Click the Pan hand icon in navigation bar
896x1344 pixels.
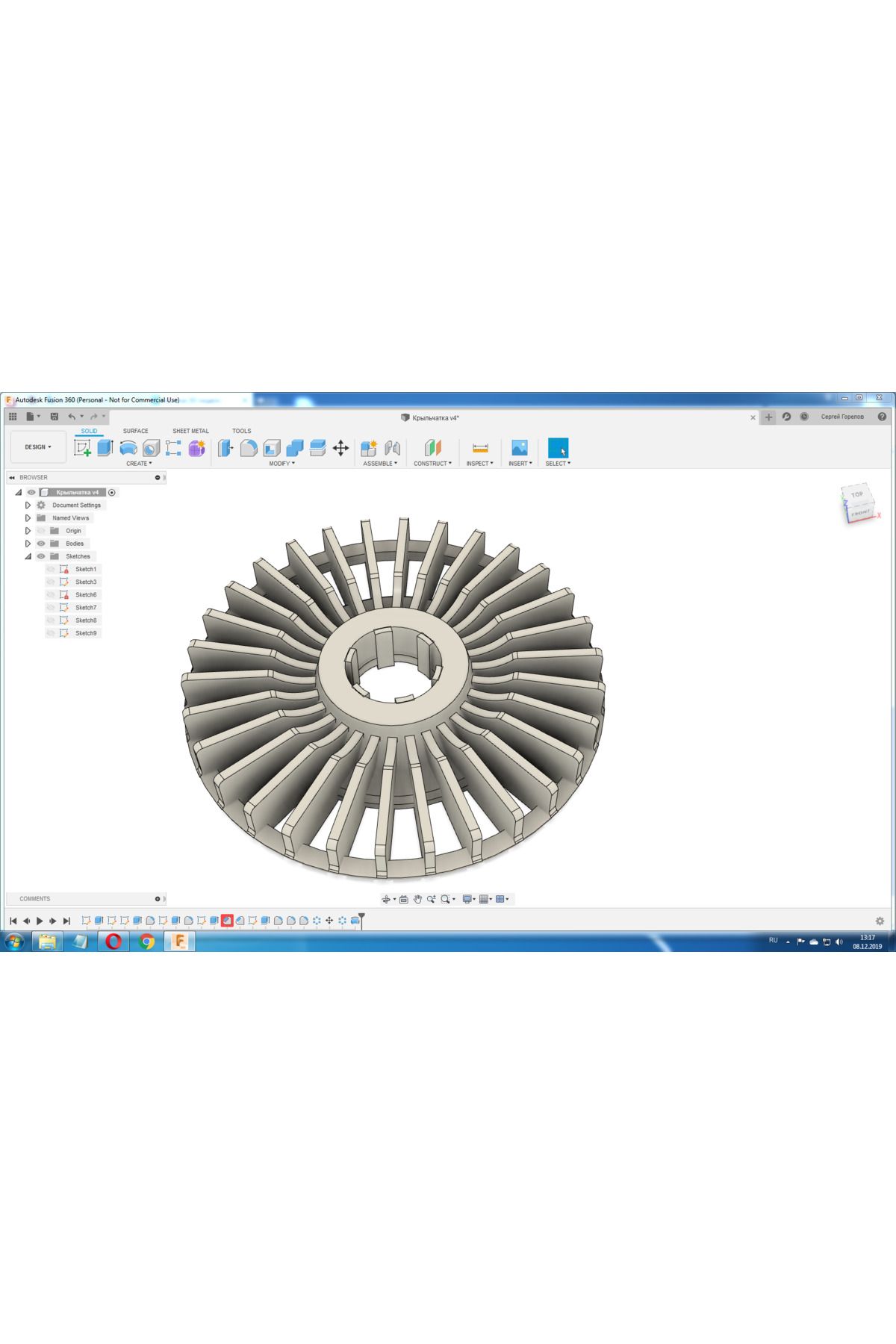(417, 899)
